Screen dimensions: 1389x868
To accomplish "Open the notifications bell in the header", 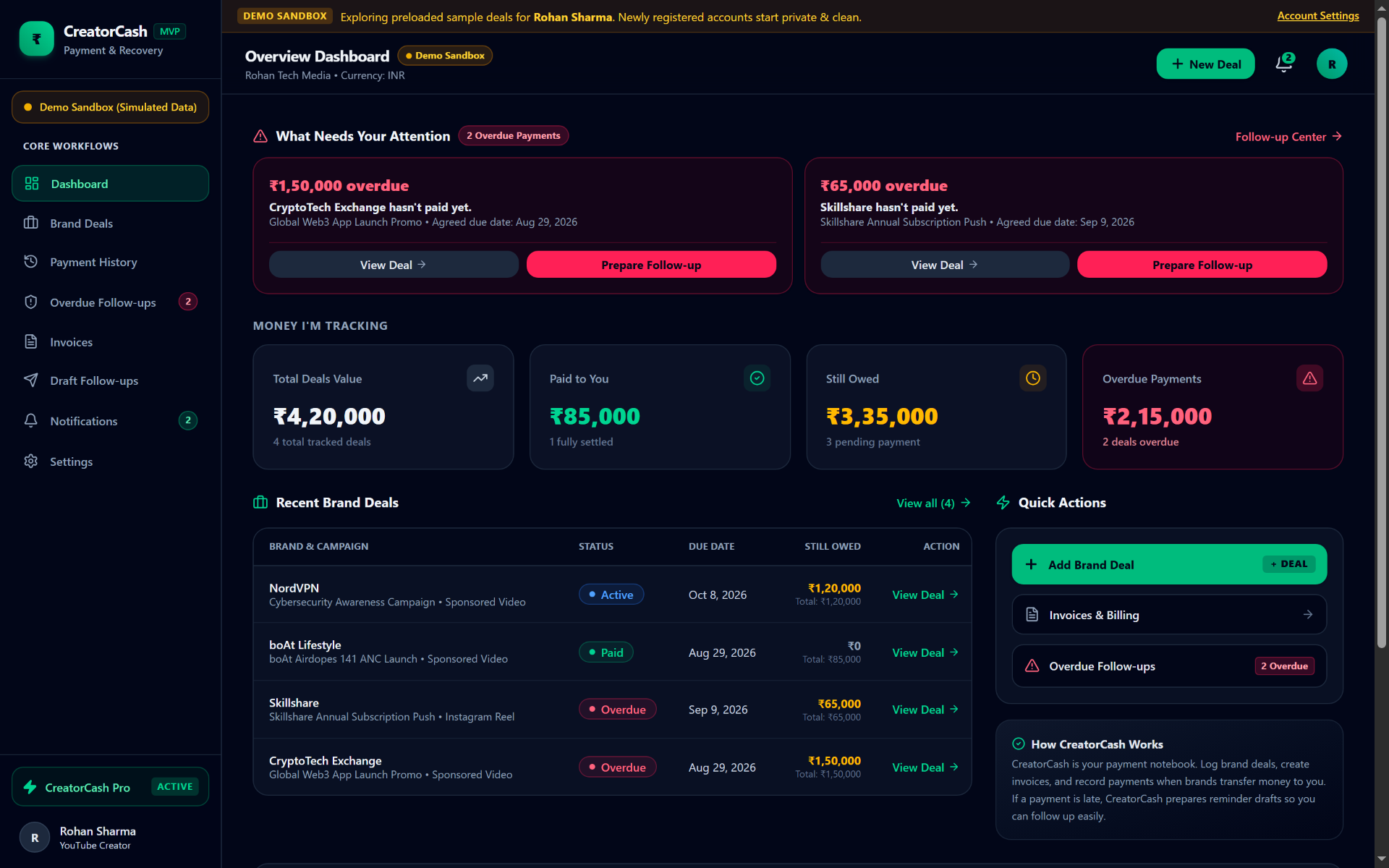I will tap(1285, 64).
